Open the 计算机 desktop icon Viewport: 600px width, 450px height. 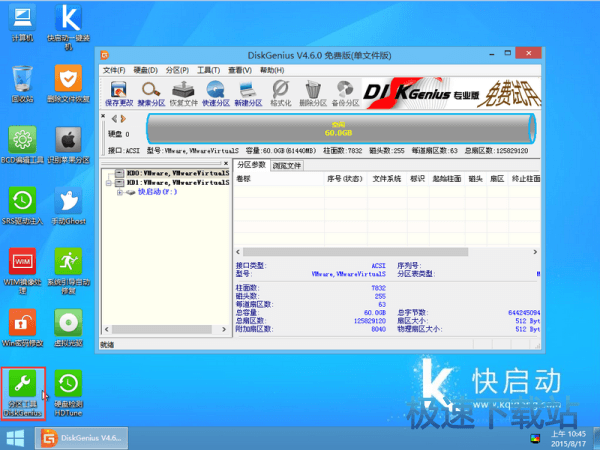(x=23, y=24)
